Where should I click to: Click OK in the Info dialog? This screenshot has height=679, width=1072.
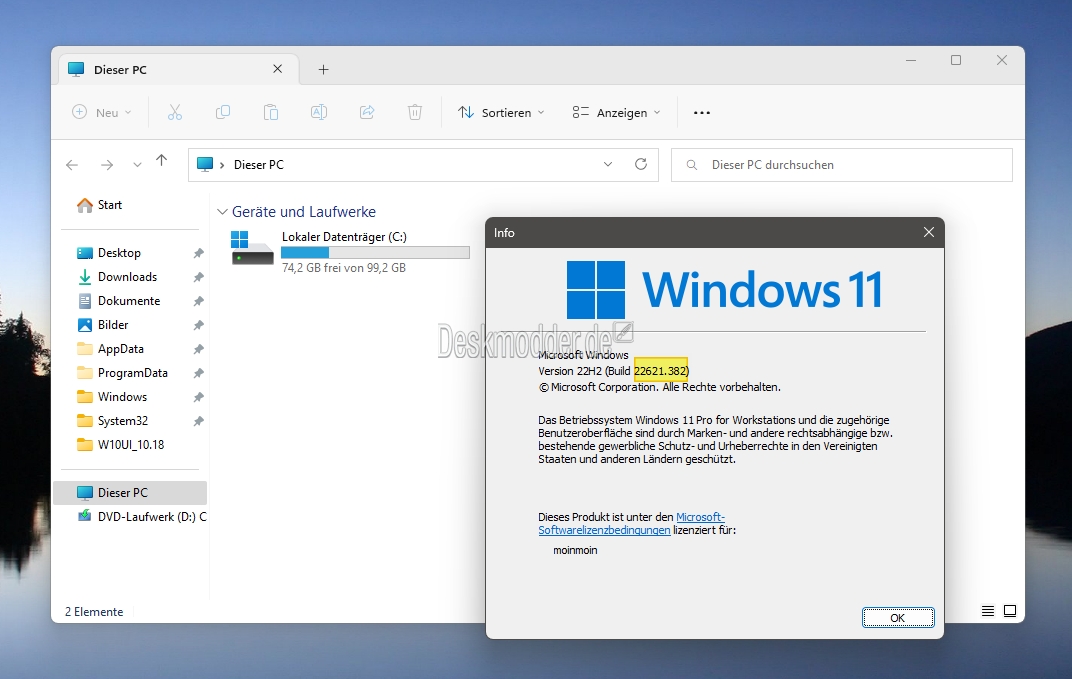click(898, 617)
